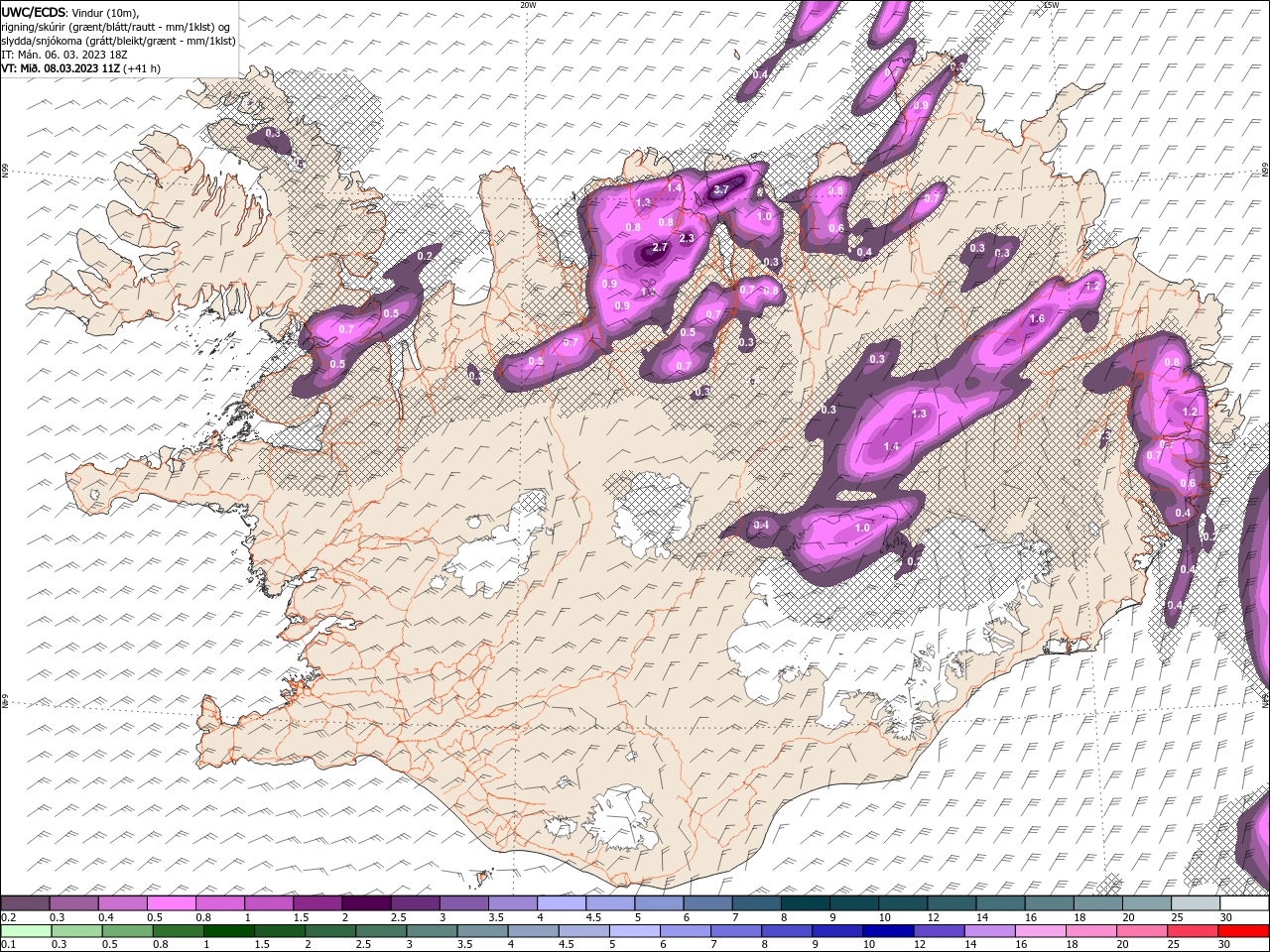Pick the bright red rain swatch after 30

tap(1243, 930)
